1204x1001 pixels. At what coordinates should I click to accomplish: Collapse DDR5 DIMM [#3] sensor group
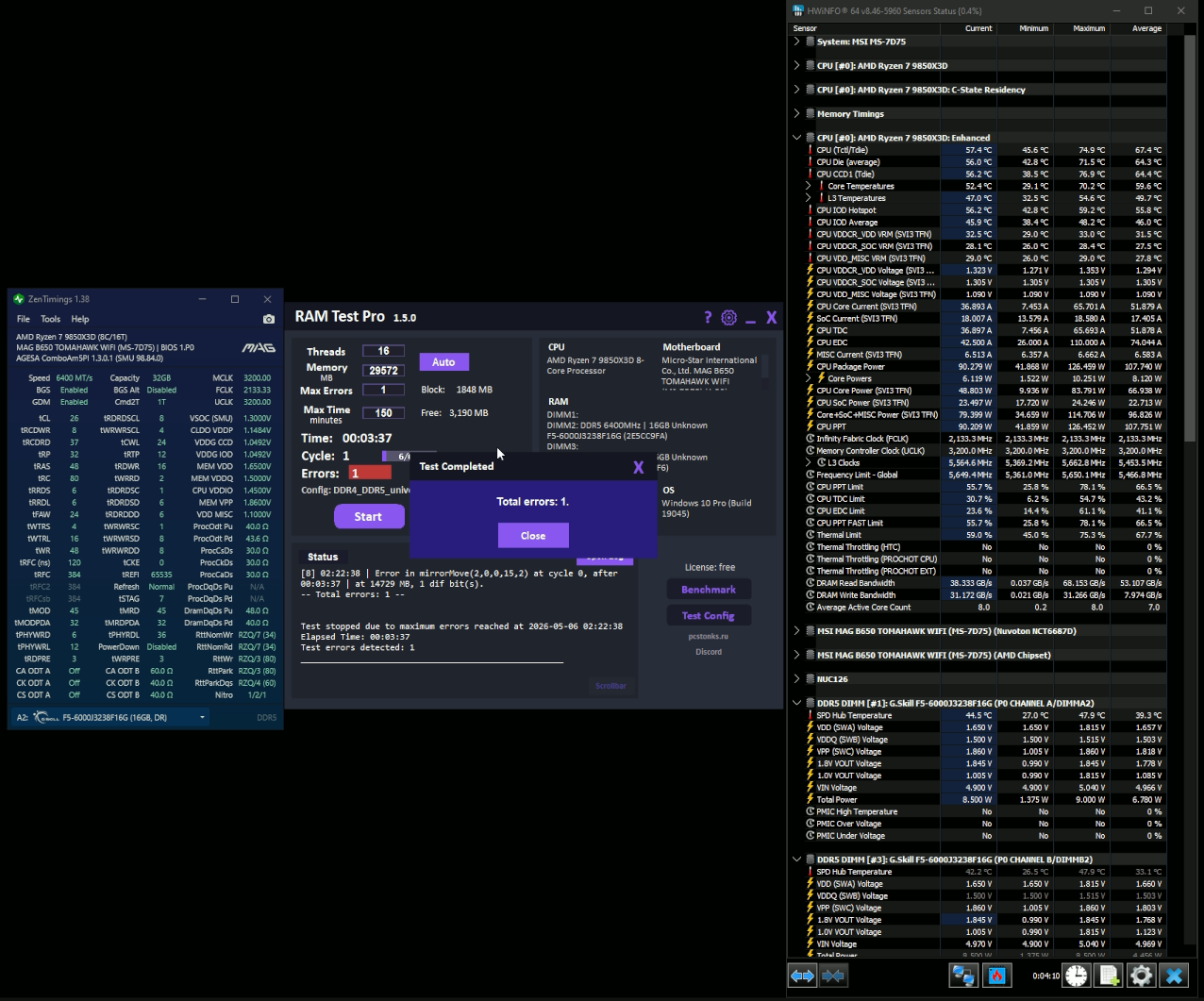(x=797, y=859)
